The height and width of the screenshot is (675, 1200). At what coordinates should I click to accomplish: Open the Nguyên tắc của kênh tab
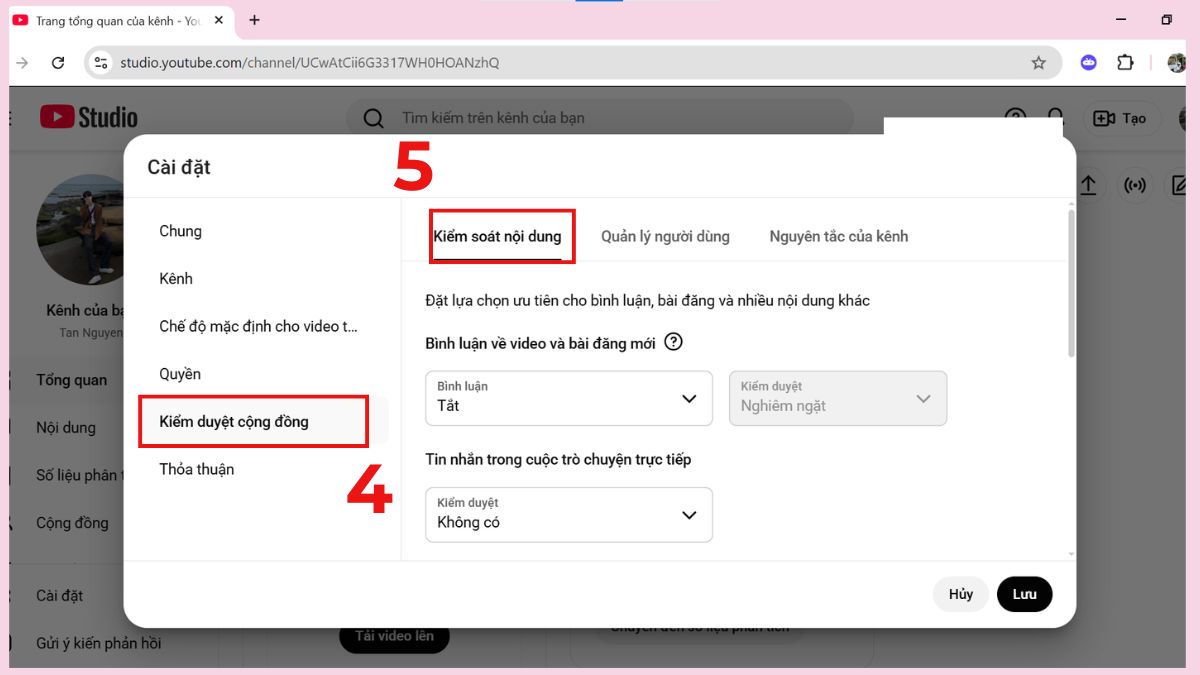(838, 236)
